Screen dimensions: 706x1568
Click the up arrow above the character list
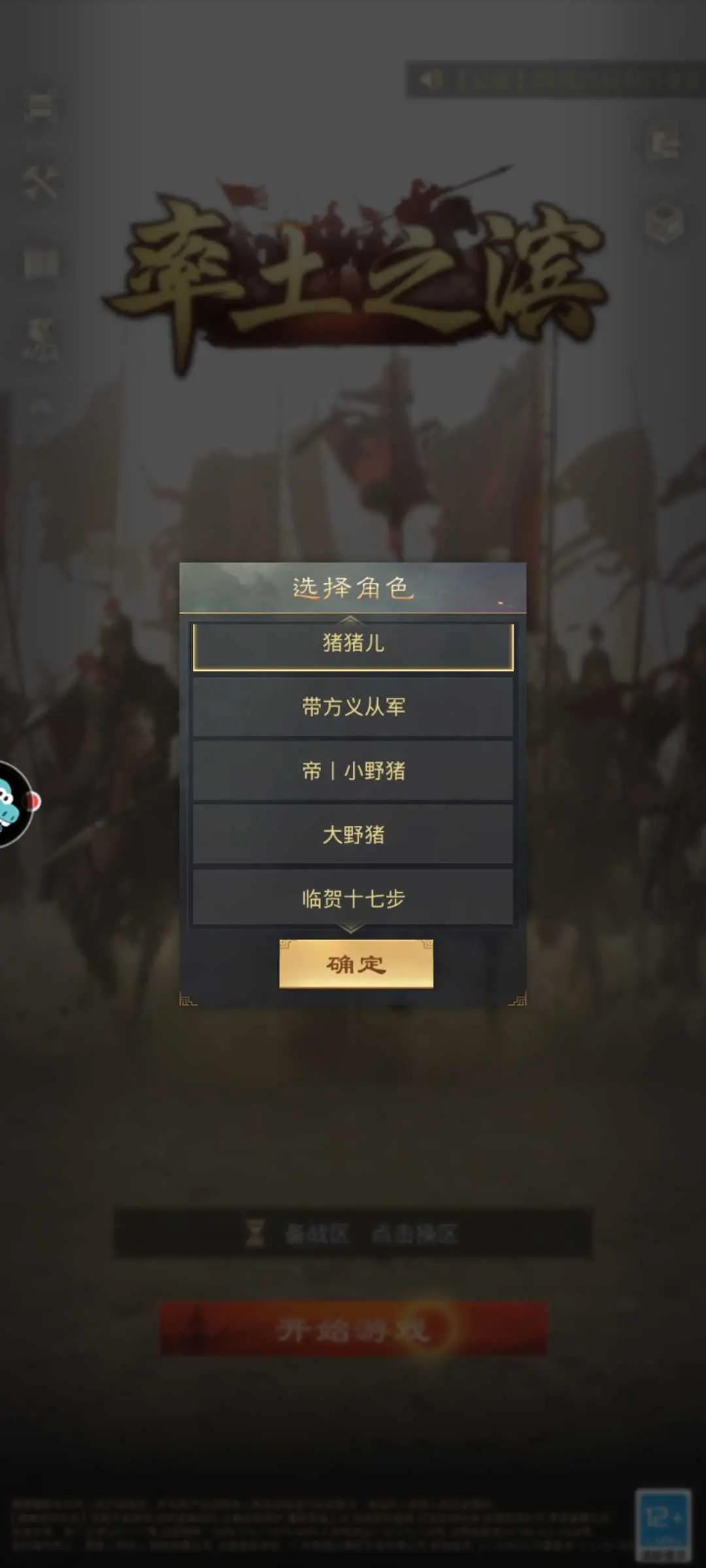coord(351,619)
